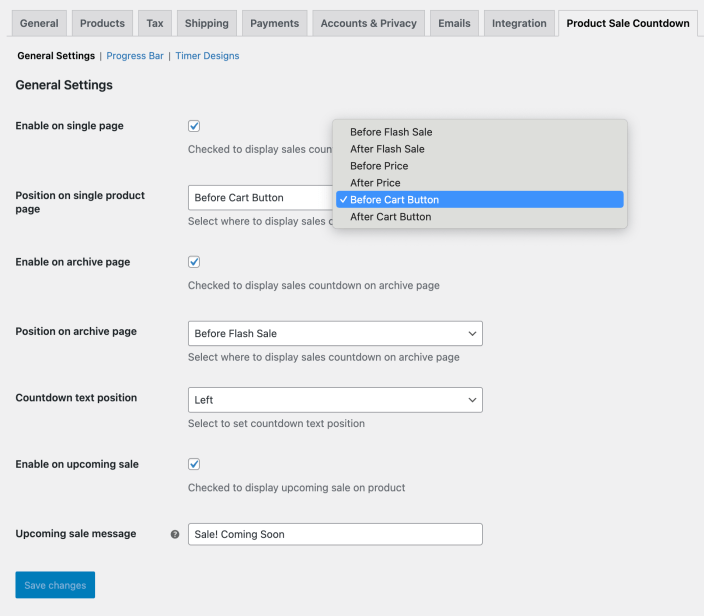Click the help icon beside Upcoming sale message
This screenshot has width=704, height=616.
[175, 535]
